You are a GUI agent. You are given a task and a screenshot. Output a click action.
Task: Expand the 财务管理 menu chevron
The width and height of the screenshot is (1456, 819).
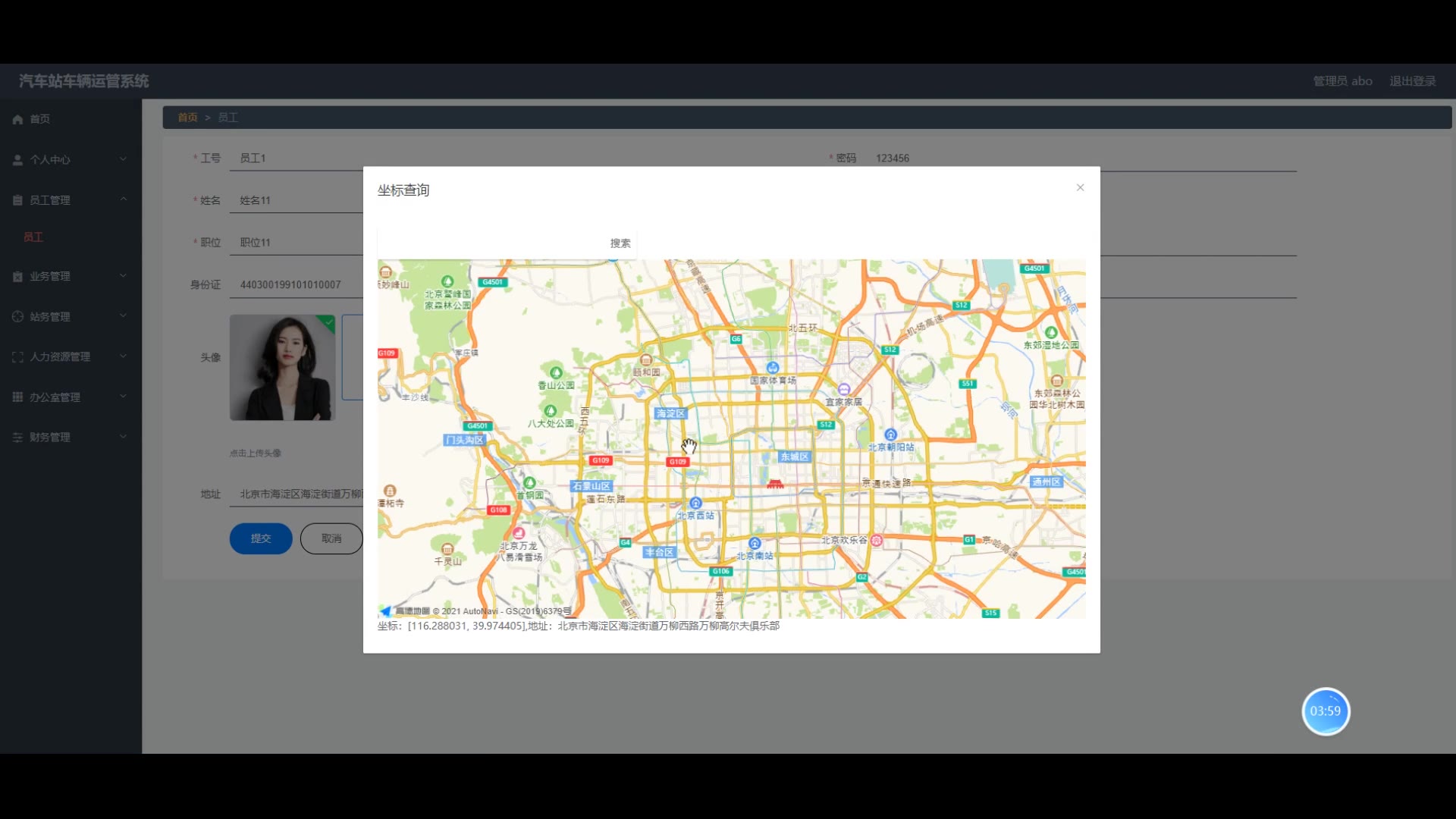(123, 437)
